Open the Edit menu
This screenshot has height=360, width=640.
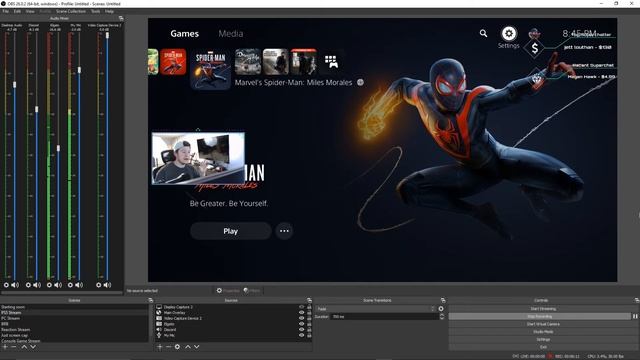(x=17, y=11)
